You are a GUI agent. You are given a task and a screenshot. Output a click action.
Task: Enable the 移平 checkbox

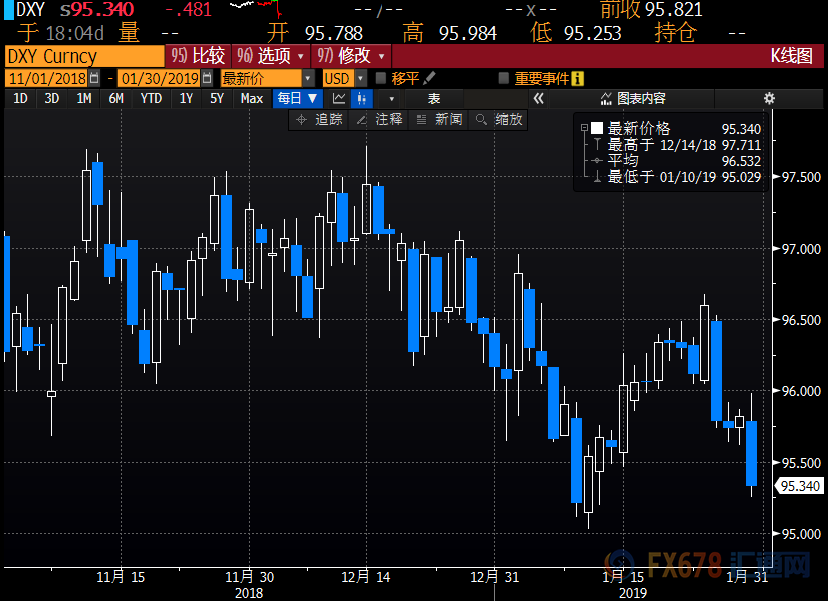(x=381, y=78)
